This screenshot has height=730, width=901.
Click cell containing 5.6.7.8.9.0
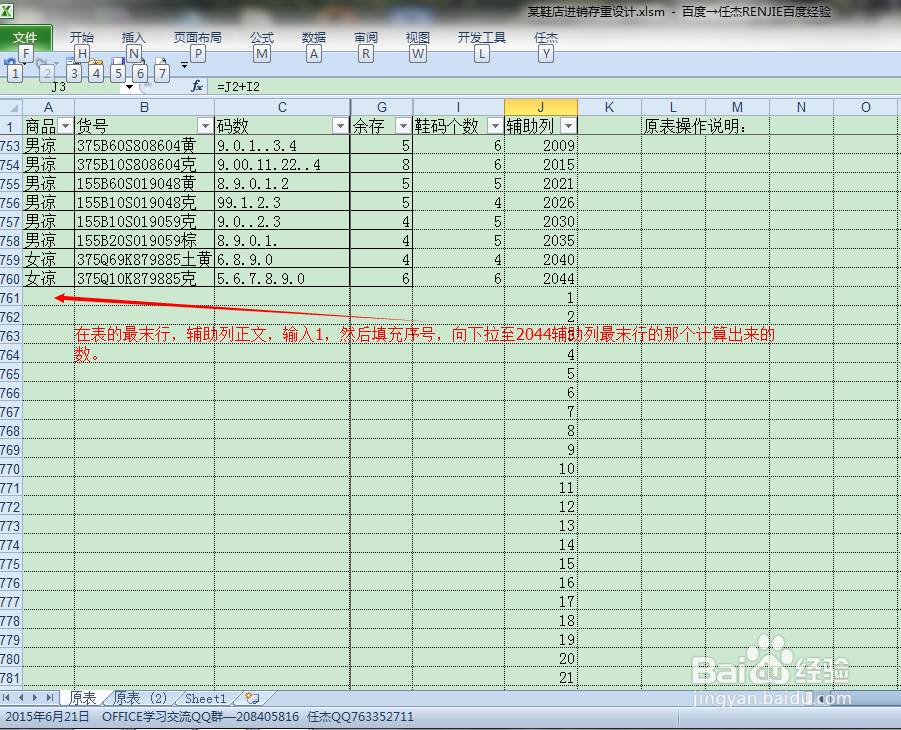(282, 279)
